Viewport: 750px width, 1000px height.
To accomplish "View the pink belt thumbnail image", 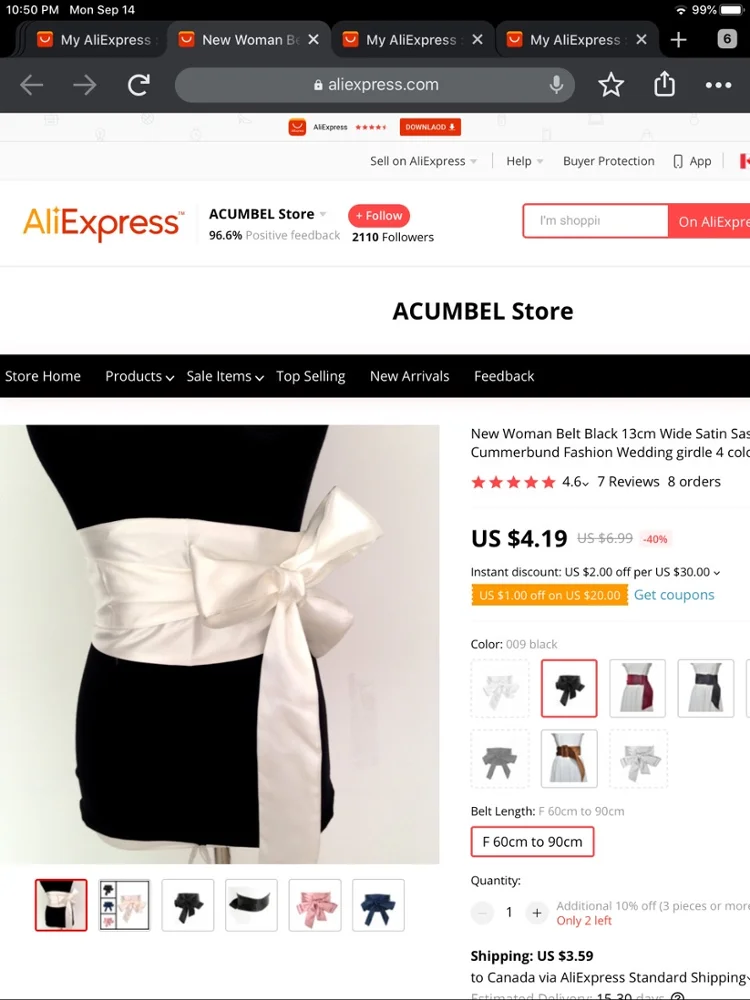I will point(315,906).
